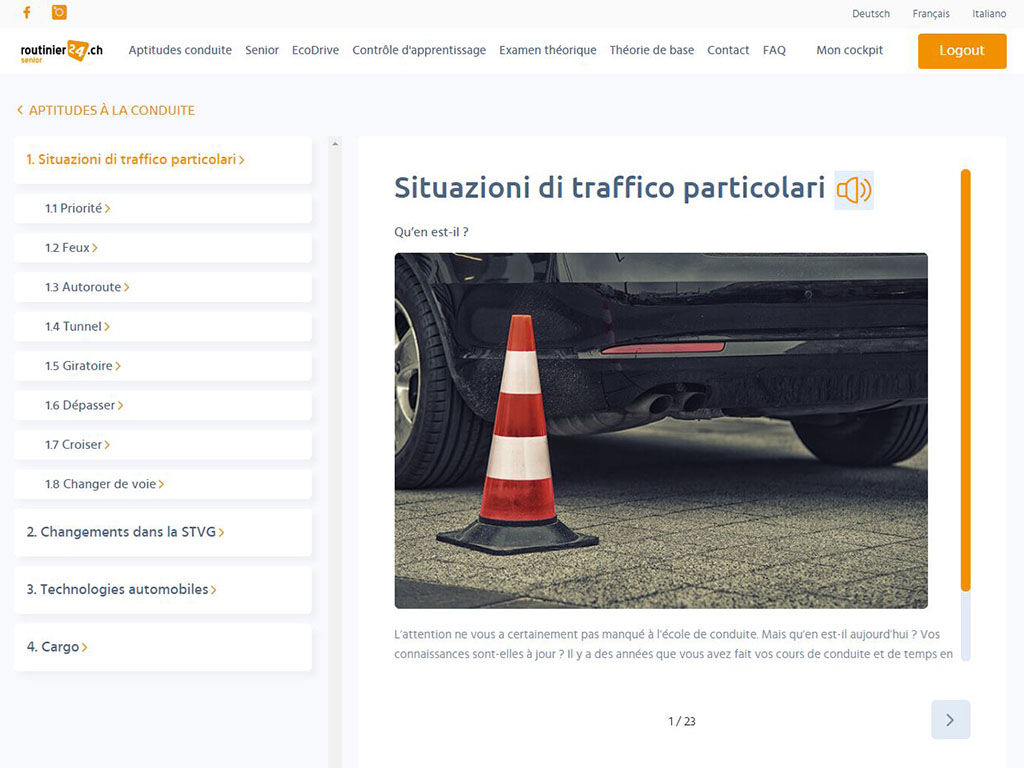Collapse Situazioni di traffico particolari section
1024x768 pixels.
pos(135,160)
